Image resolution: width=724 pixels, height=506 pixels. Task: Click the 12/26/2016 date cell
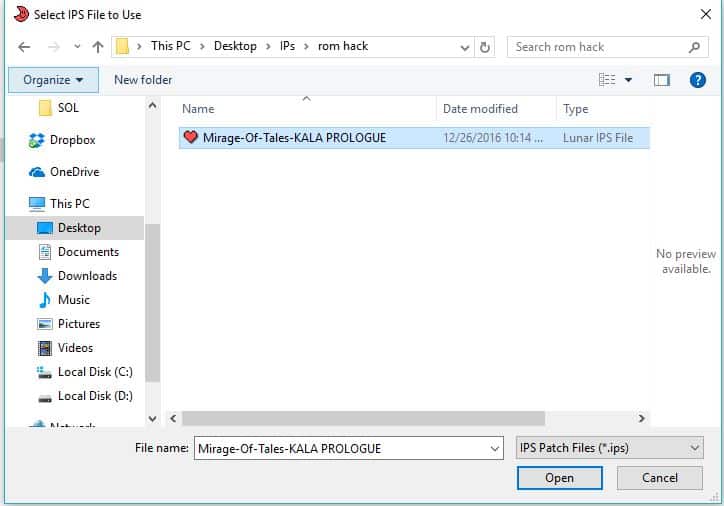[493, 138]
